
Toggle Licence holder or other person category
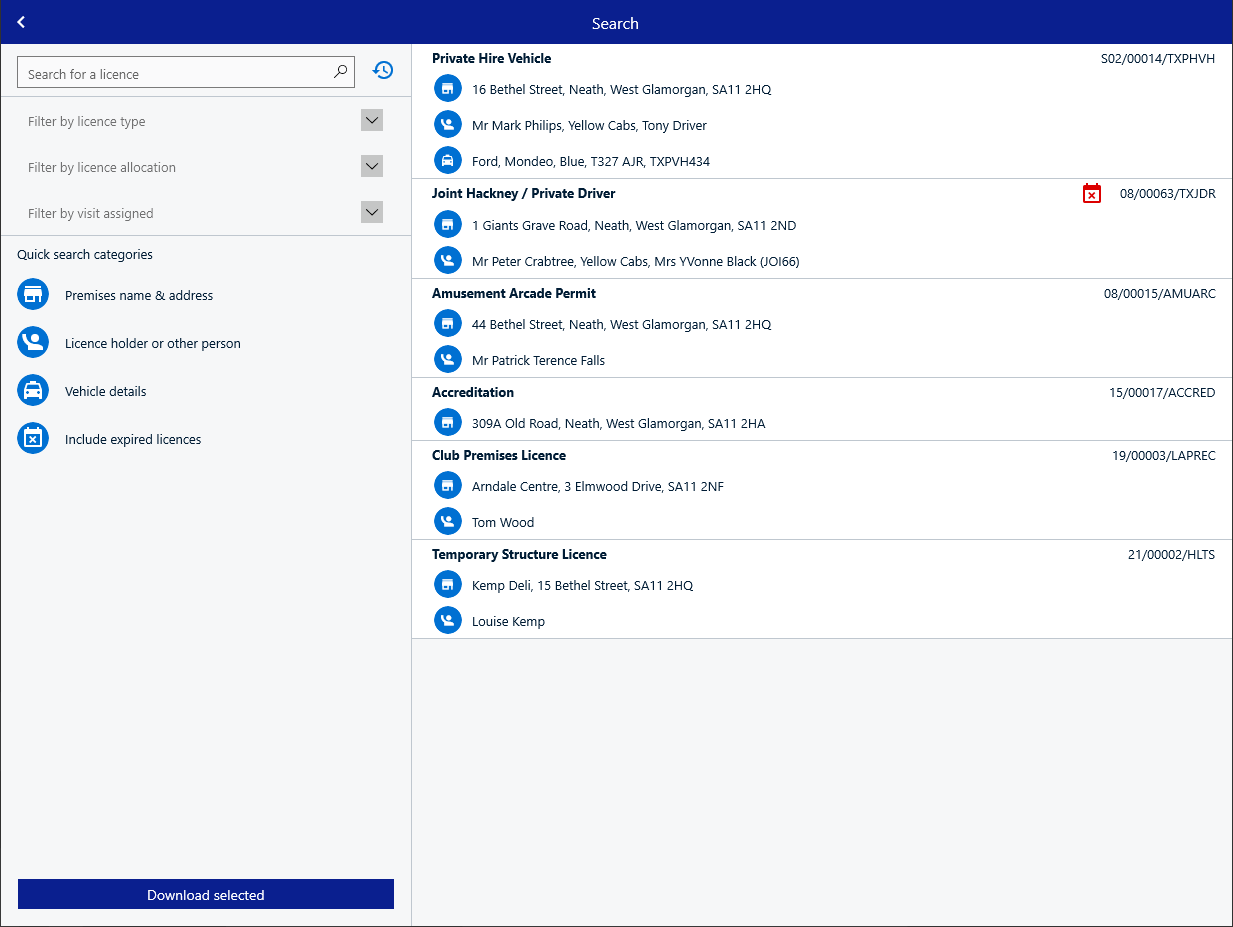(129, 343)
